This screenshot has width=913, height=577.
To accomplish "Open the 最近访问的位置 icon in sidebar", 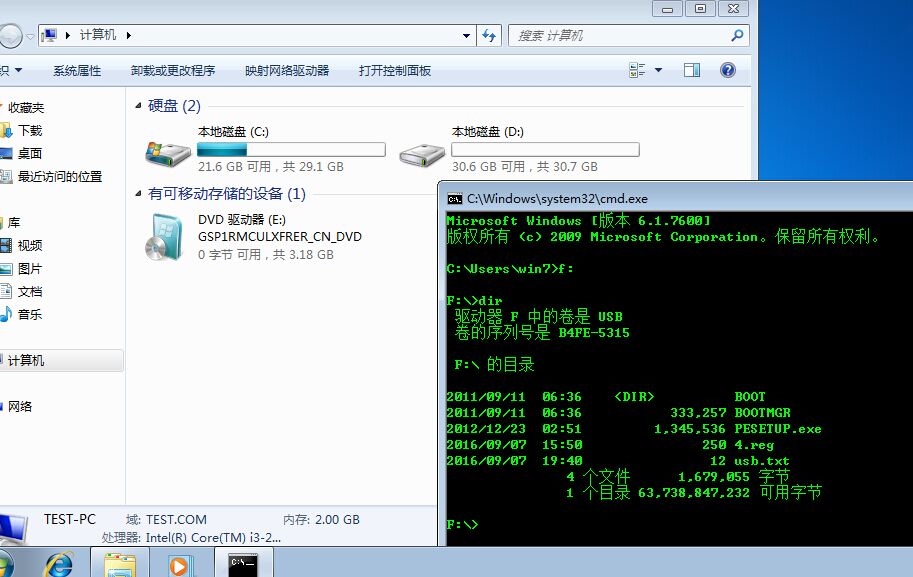I will pos(6,176).
